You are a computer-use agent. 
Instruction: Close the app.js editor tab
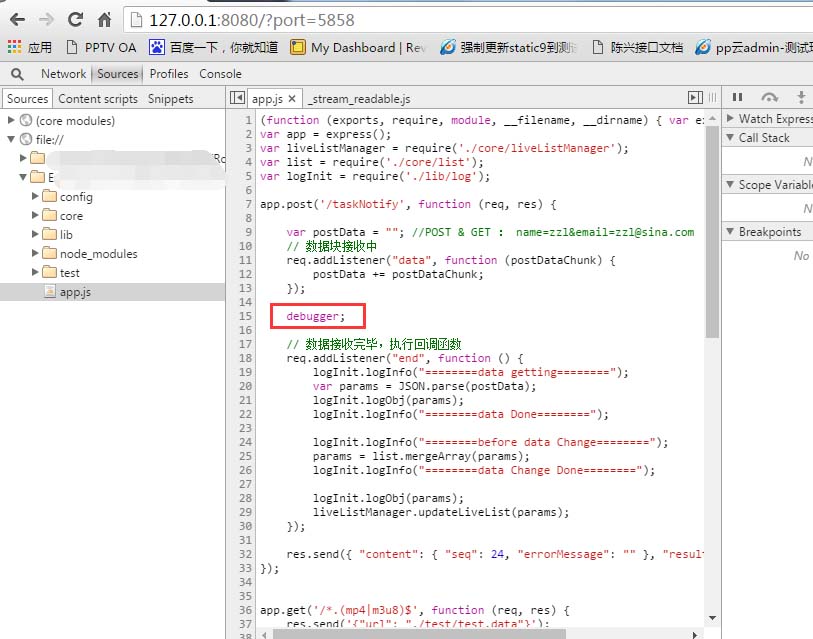tap(292, 99)
